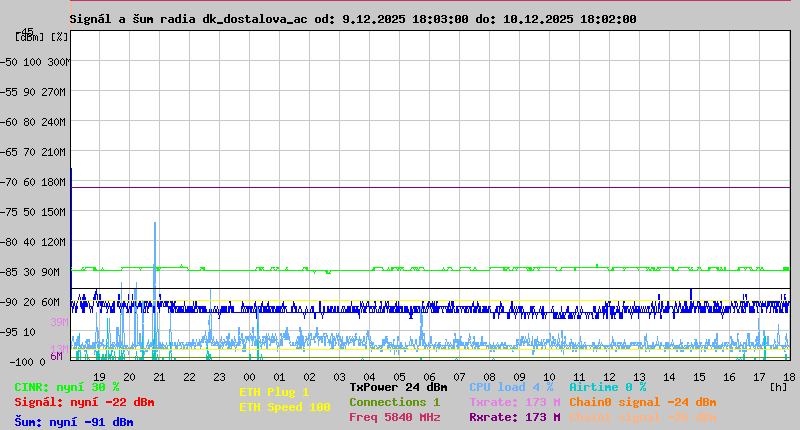Click the 'Txrate: 173 M' legend label
This screenshot has width=800, height=430.
tap(515, 402)
